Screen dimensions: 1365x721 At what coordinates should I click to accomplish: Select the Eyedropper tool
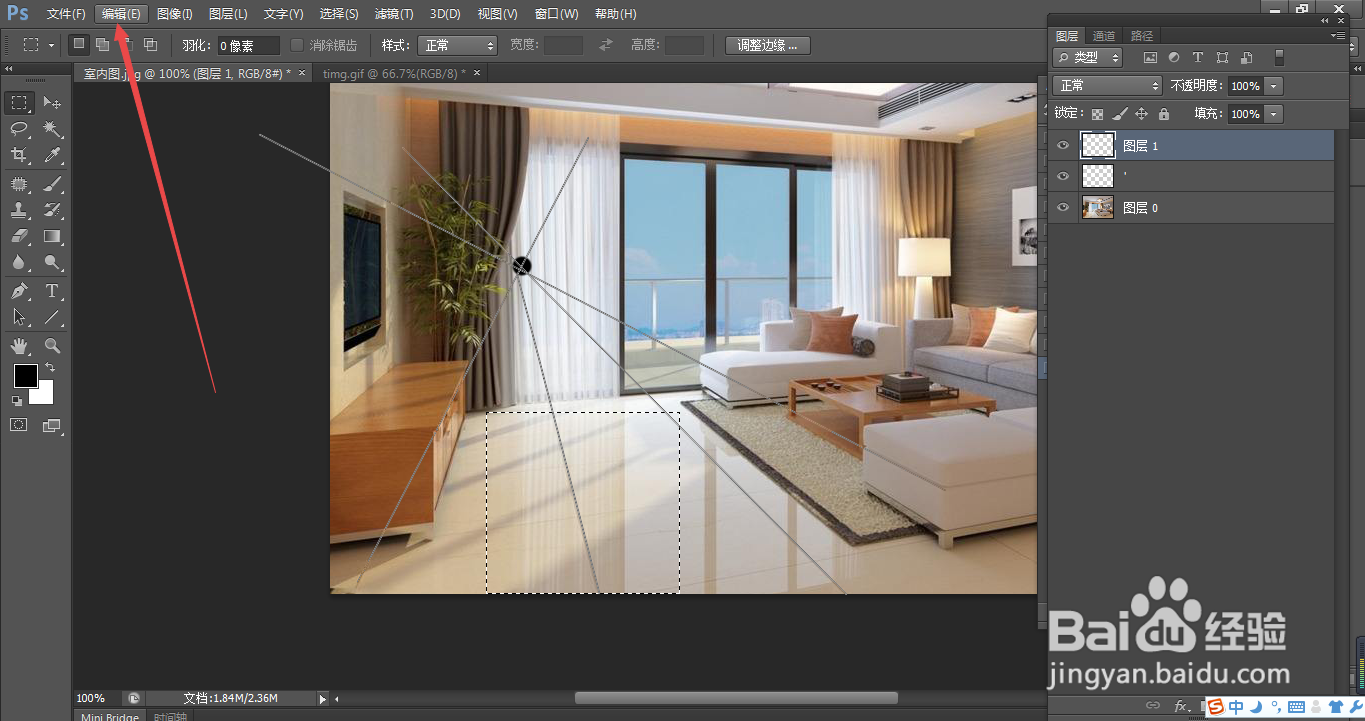(x=52, y=155)
